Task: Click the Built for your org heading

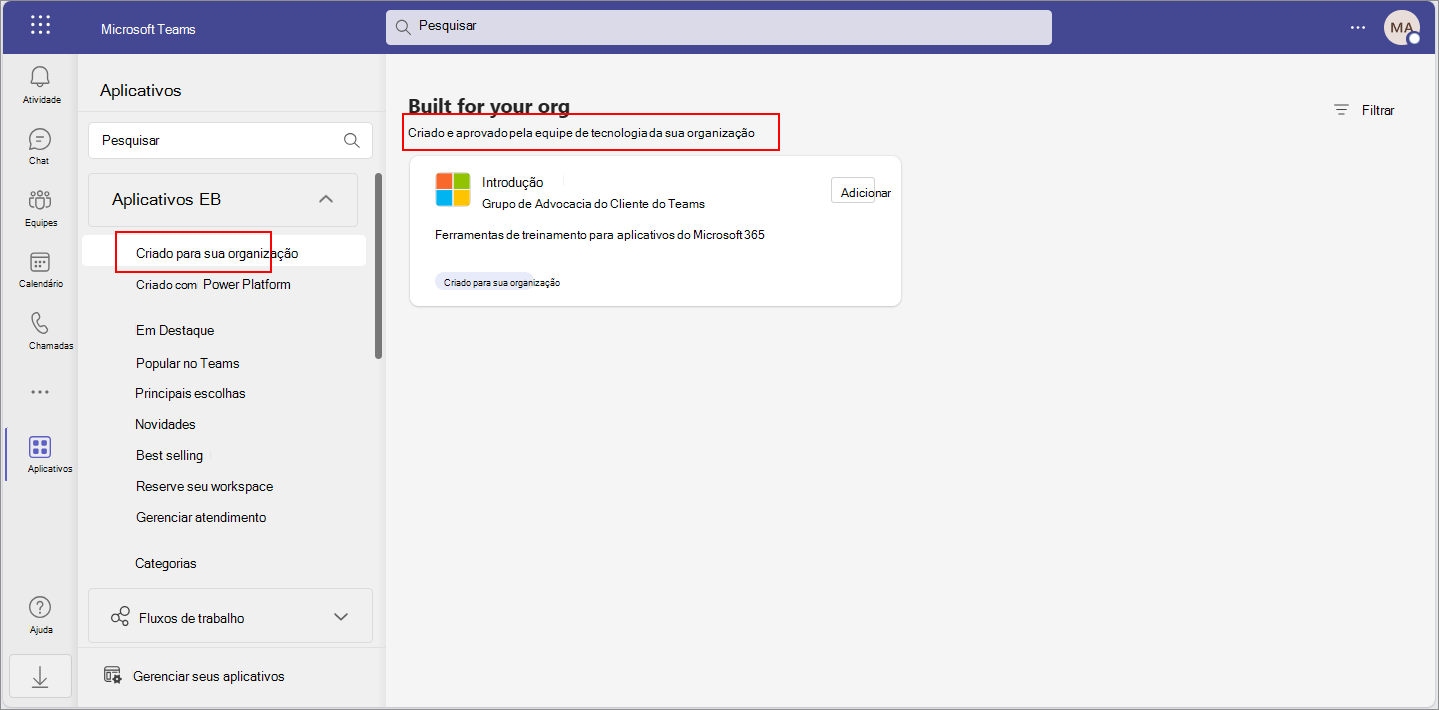Action: [x=489, y=106]
